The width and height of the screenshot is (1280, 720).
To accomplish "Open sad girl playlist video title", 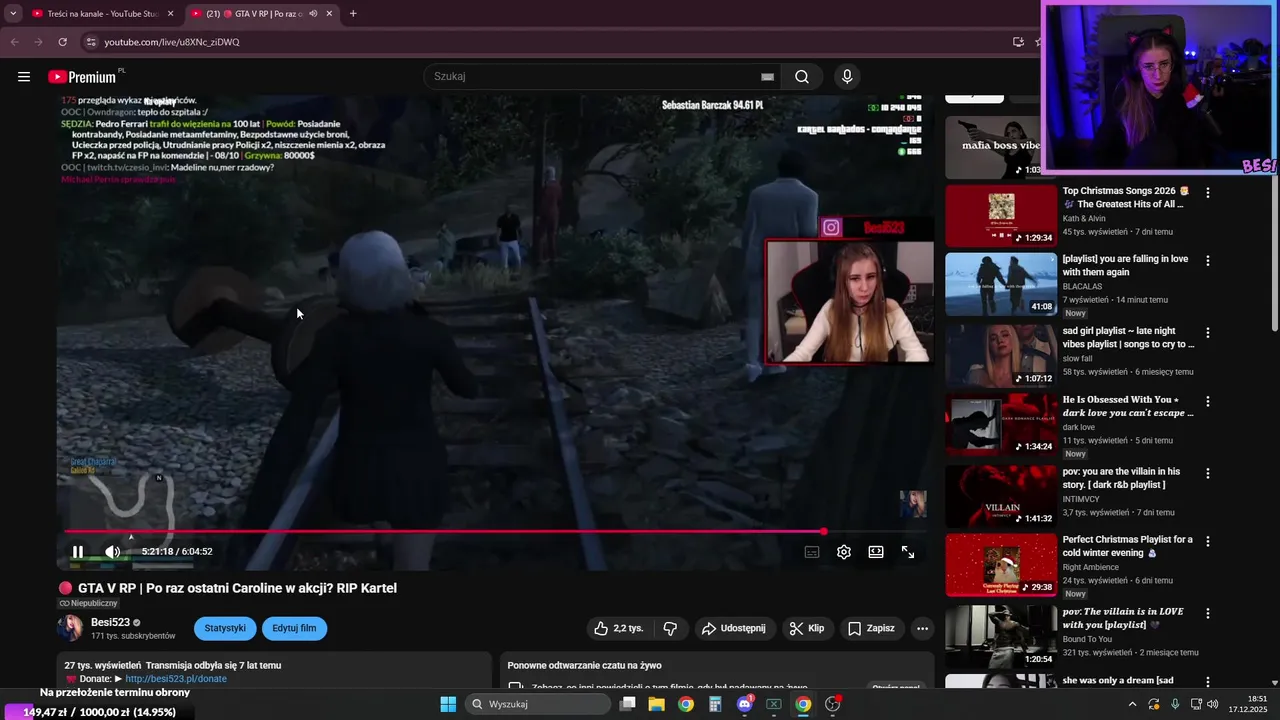I will click(x=1128, y=338).
